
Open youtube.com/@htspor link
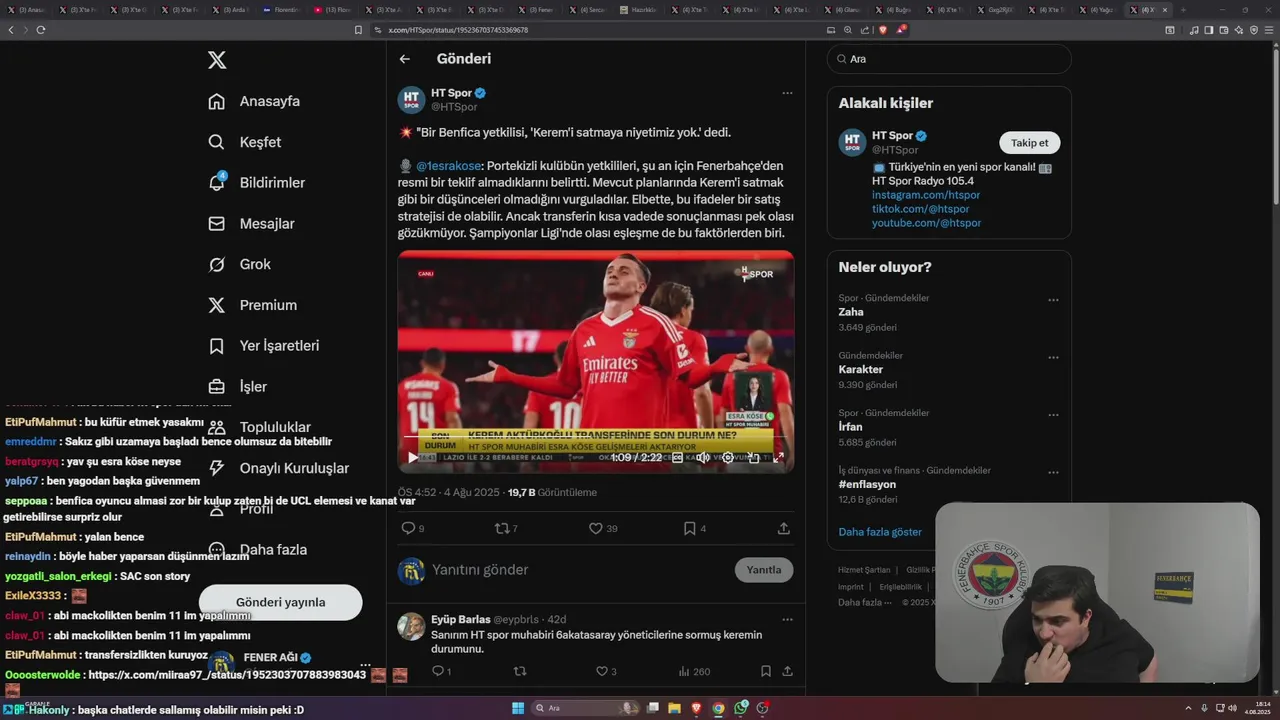pyautogui.click(x=926, y=223)
